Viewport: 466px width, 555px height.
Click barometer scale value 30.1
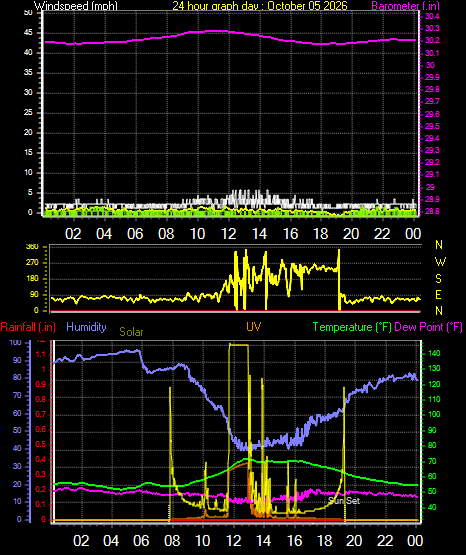[432, 53]
